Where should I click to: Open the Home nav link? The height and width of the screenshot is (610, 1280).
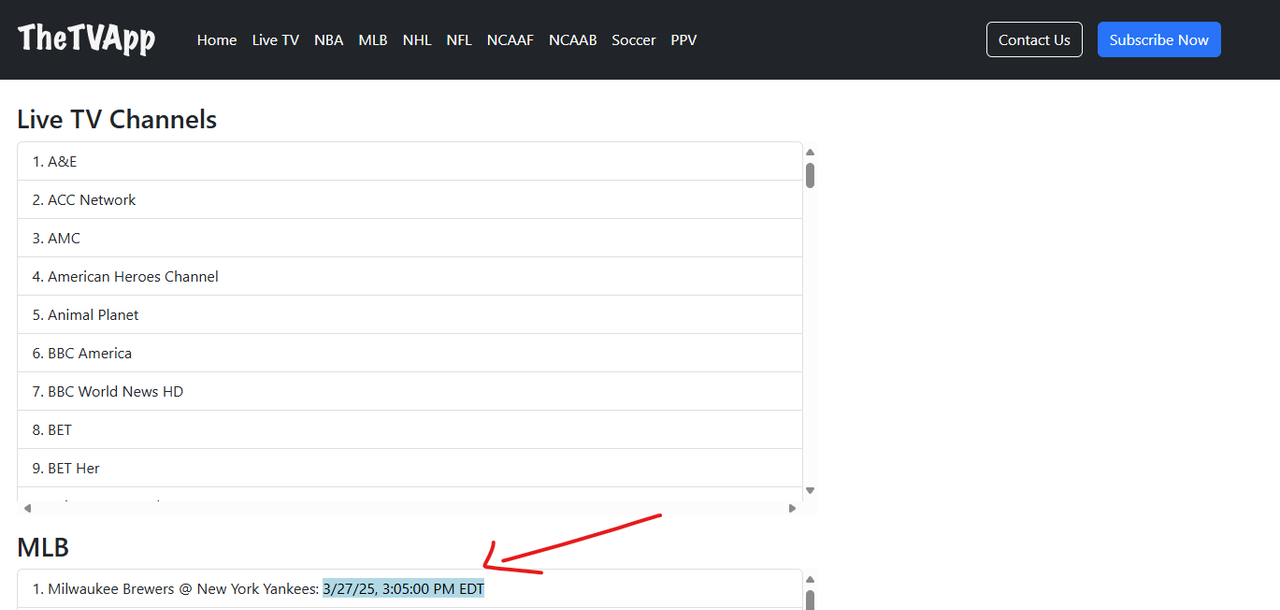coord(217,40)
